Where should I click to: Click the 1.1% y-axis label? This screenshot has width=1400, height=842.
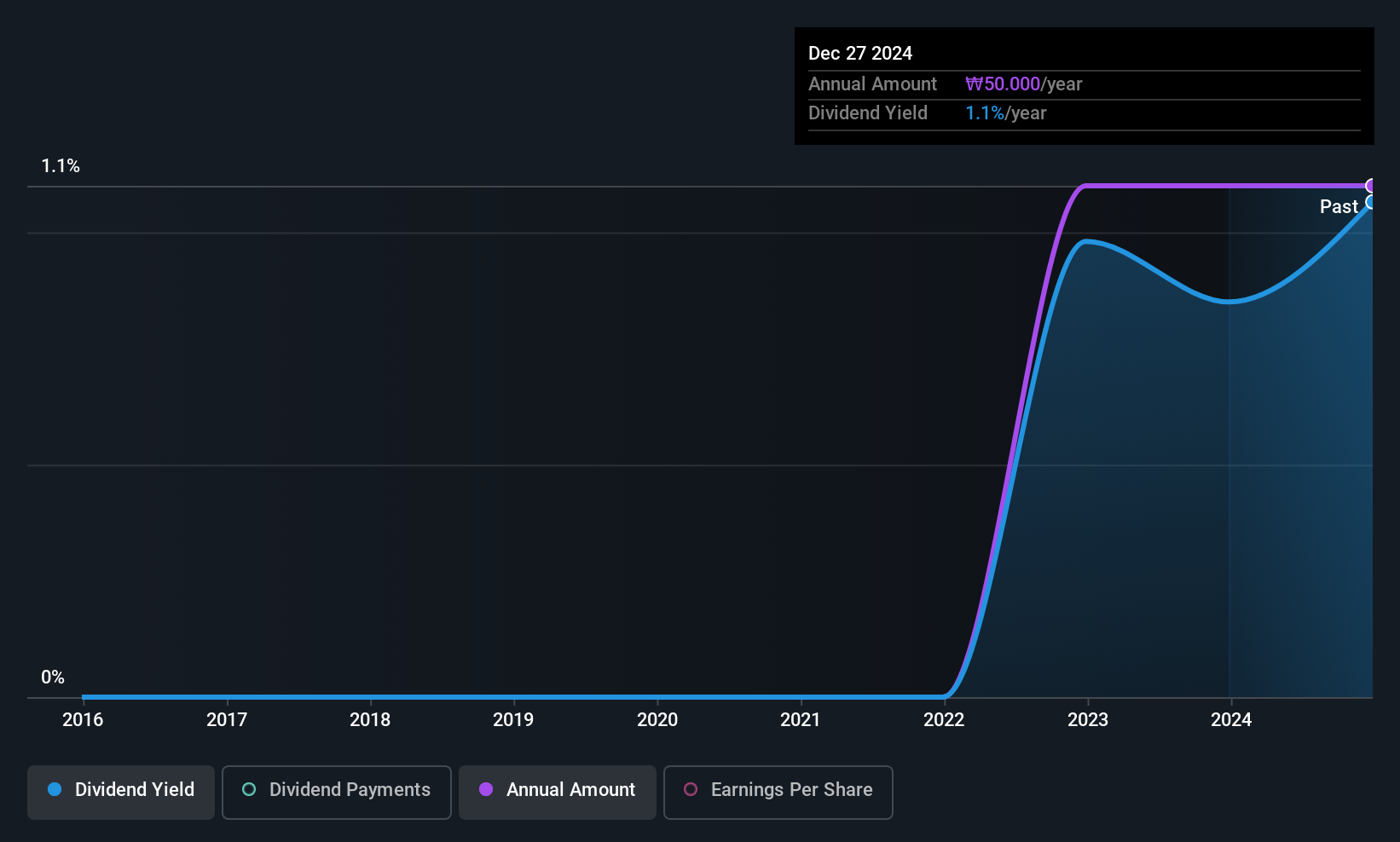coord(61,166)
